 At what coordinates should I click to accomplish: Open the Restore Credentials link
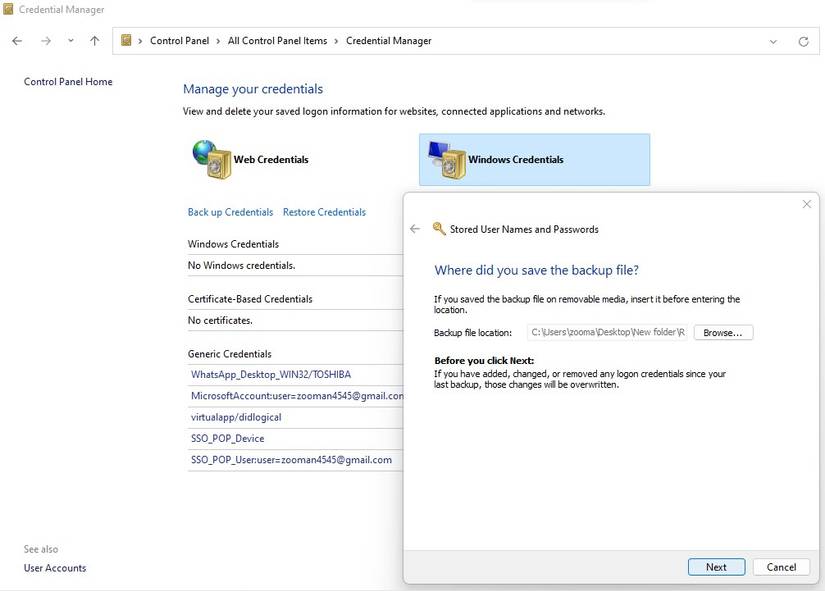[324, 212]
